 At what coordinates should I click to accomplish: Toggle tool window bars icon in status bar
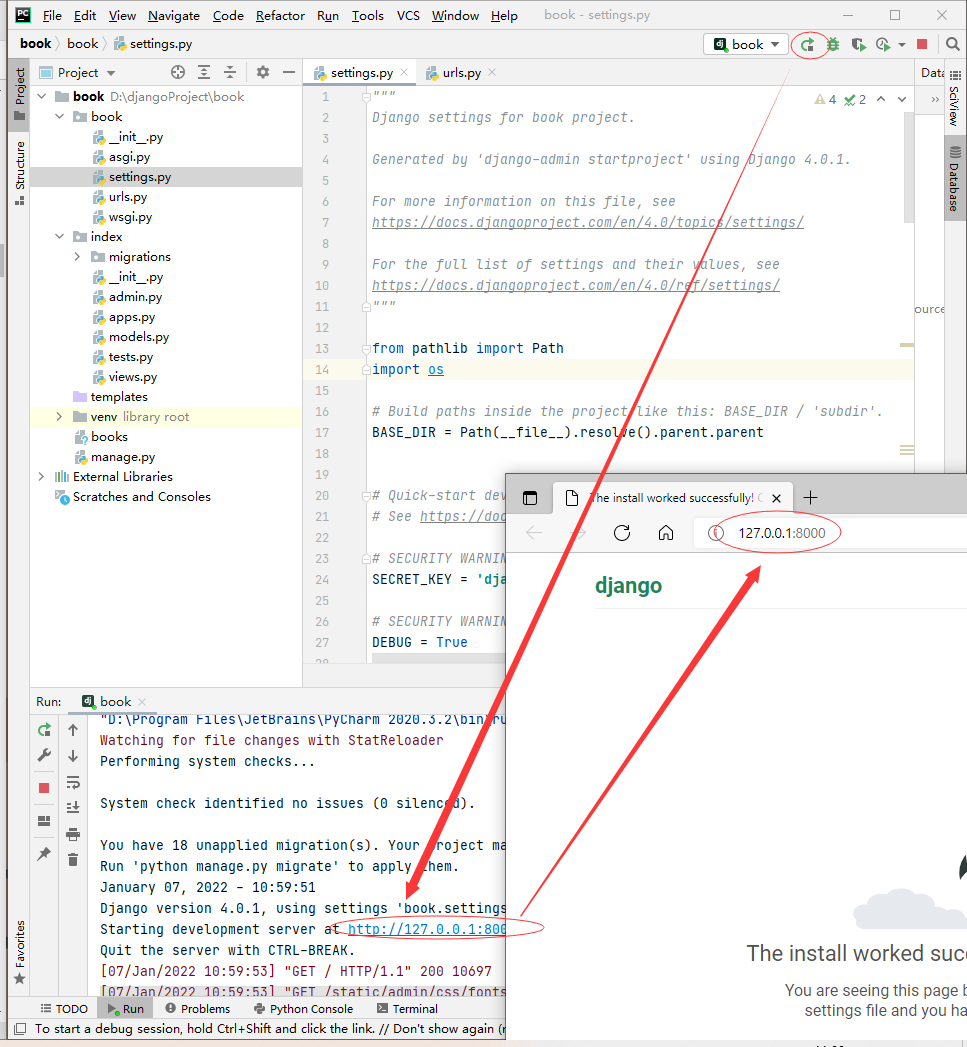click(20, 1028)
